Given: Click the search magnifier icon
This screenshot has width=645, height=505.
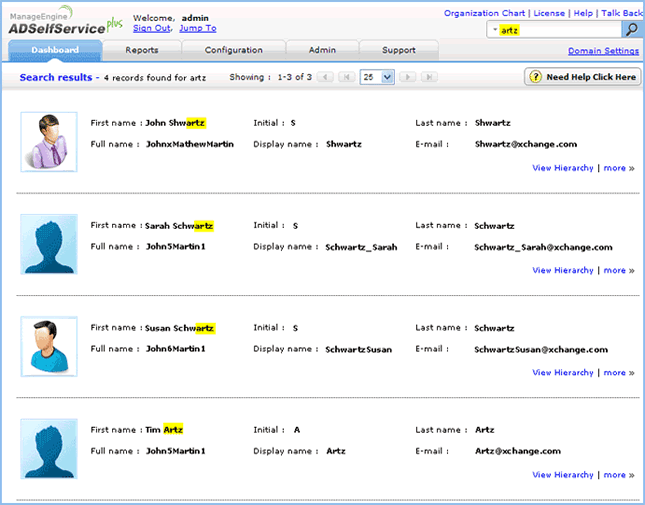Looking at the screenshot, I should (x=631, y=30).
